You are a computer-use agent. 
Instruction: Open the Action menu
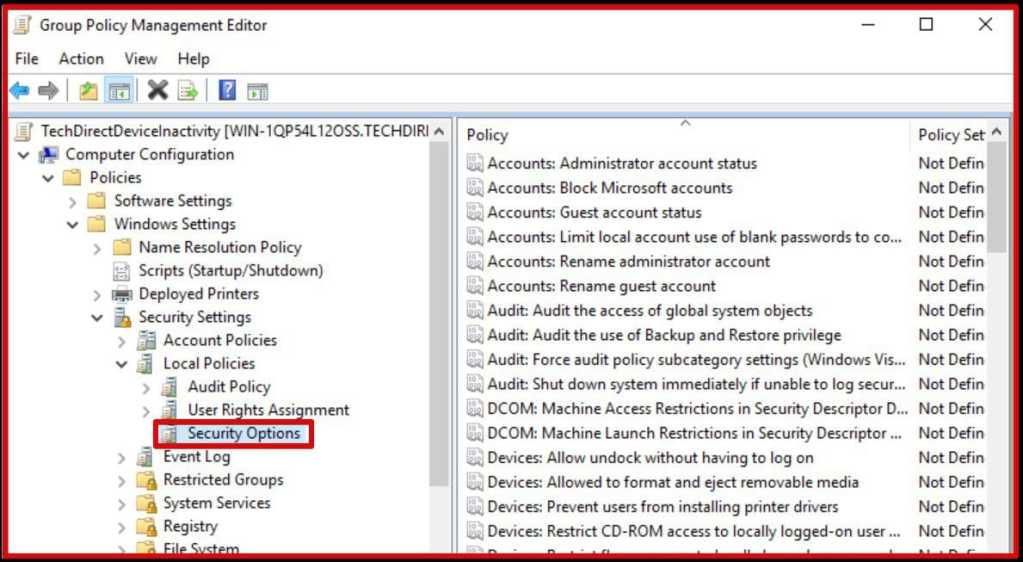click(x=81, y=59)
